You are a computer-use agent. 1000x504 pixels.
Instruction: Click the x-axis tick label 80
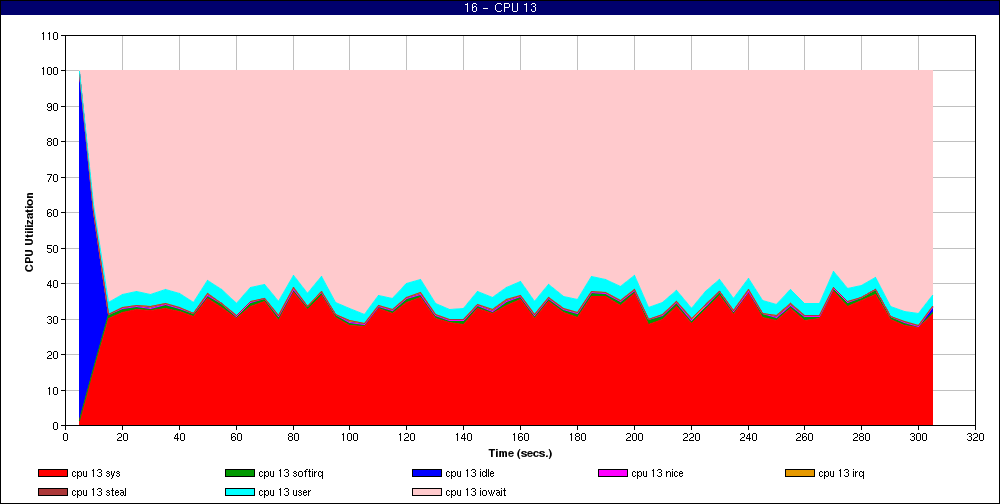coord(293,437)
